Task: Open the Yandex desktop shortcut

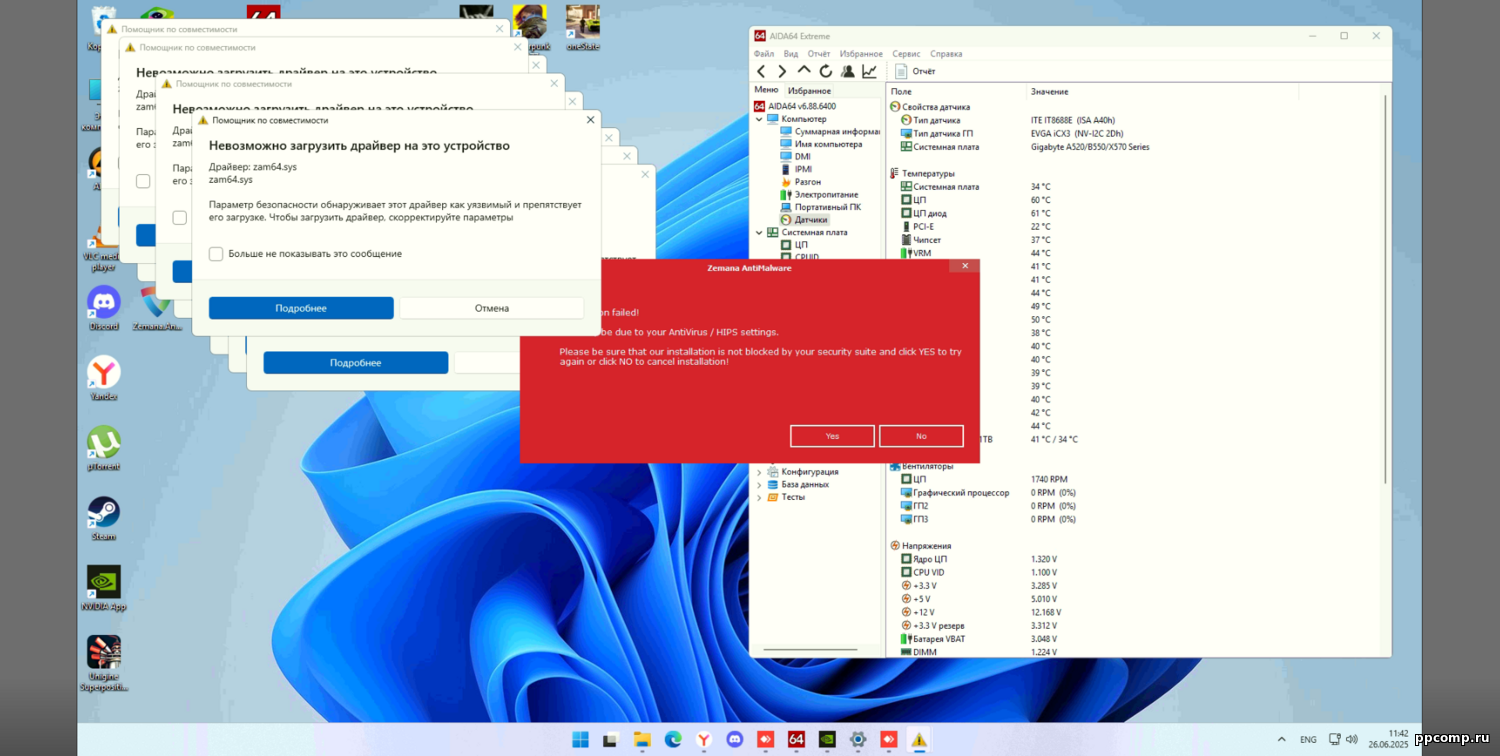Action: [103, 378]
